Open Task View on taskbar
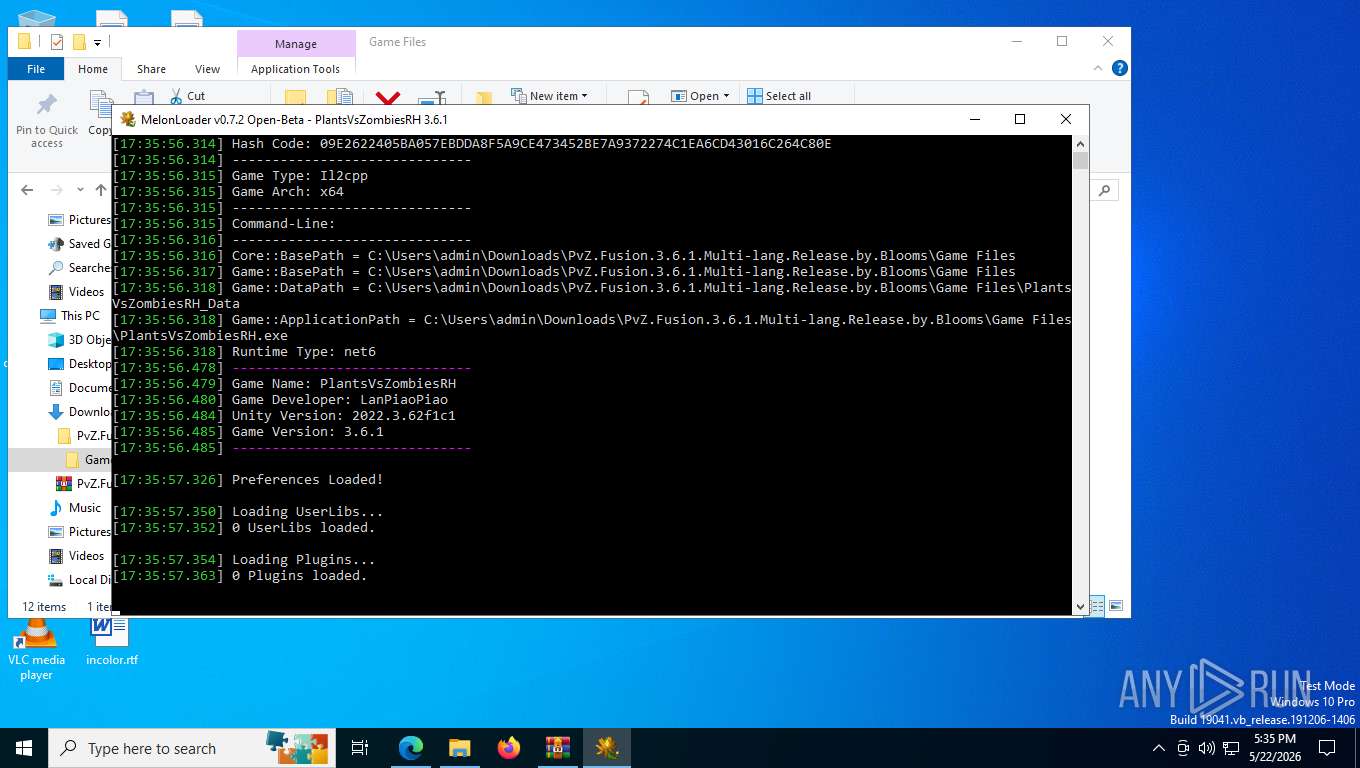The width and height of the screenshot is (1360, 768). (360, 748)
